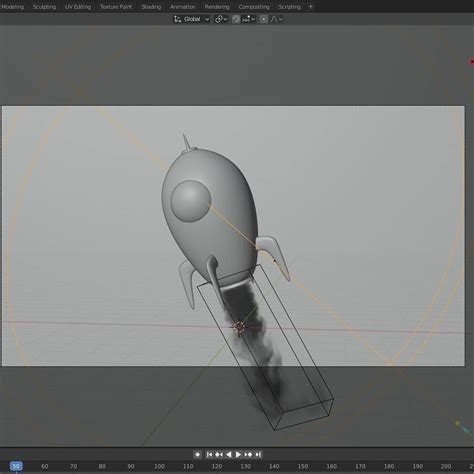Jump to the timeline start frame
The width and height of the screenshot is (474, 474).
tap(209, 454)
